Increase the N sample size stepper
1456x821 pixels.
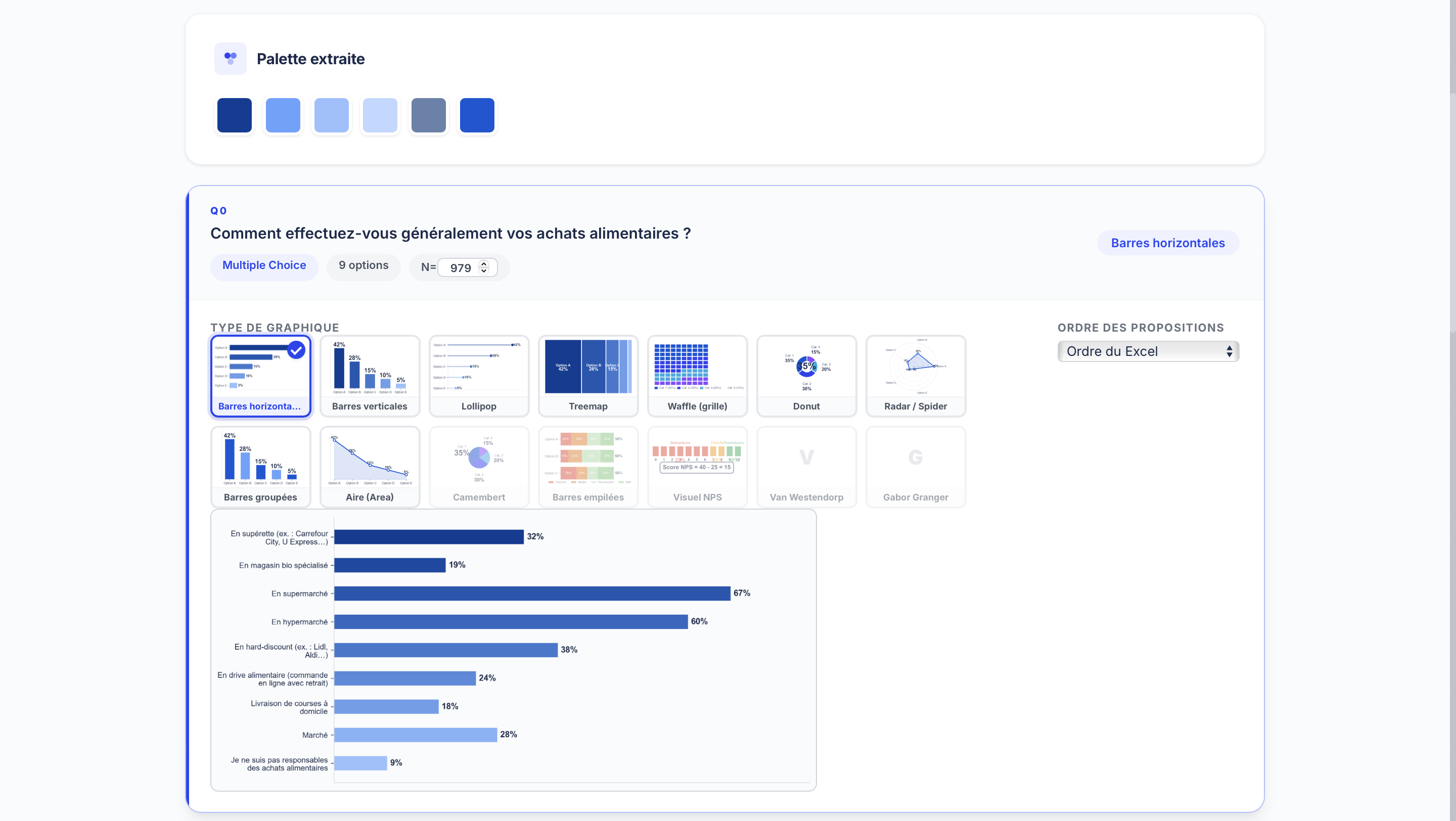pyautogui.click(x=484, y=263)
